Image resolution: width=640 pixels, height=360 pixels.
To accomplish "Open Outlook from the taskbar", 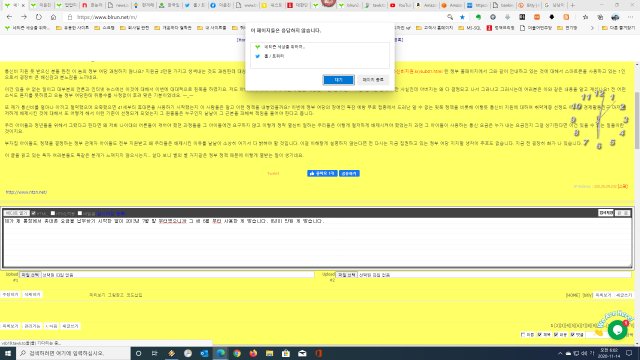I will click(x=204, y=353).
